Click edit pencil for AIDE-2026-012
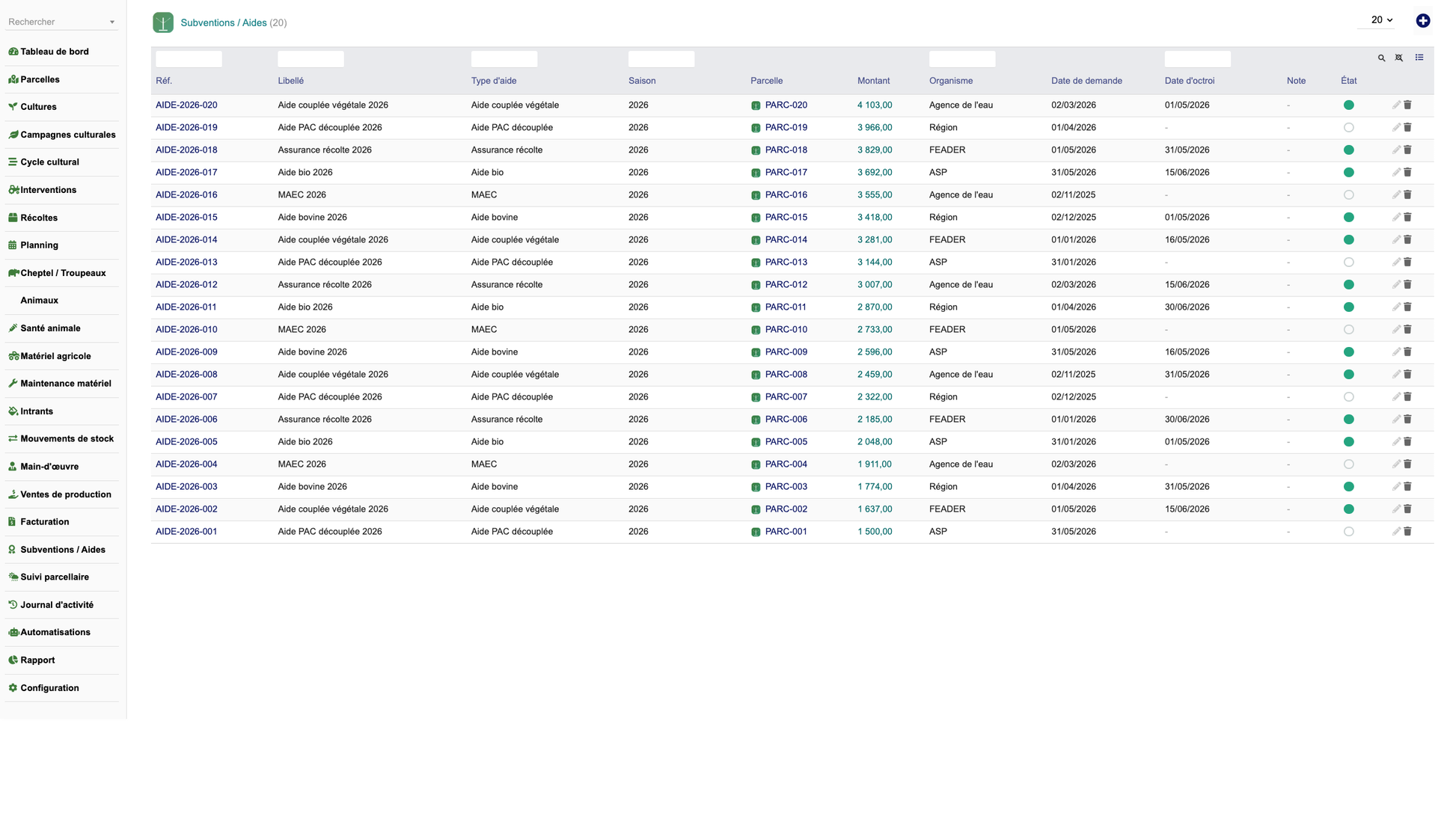 point(1395,285)
